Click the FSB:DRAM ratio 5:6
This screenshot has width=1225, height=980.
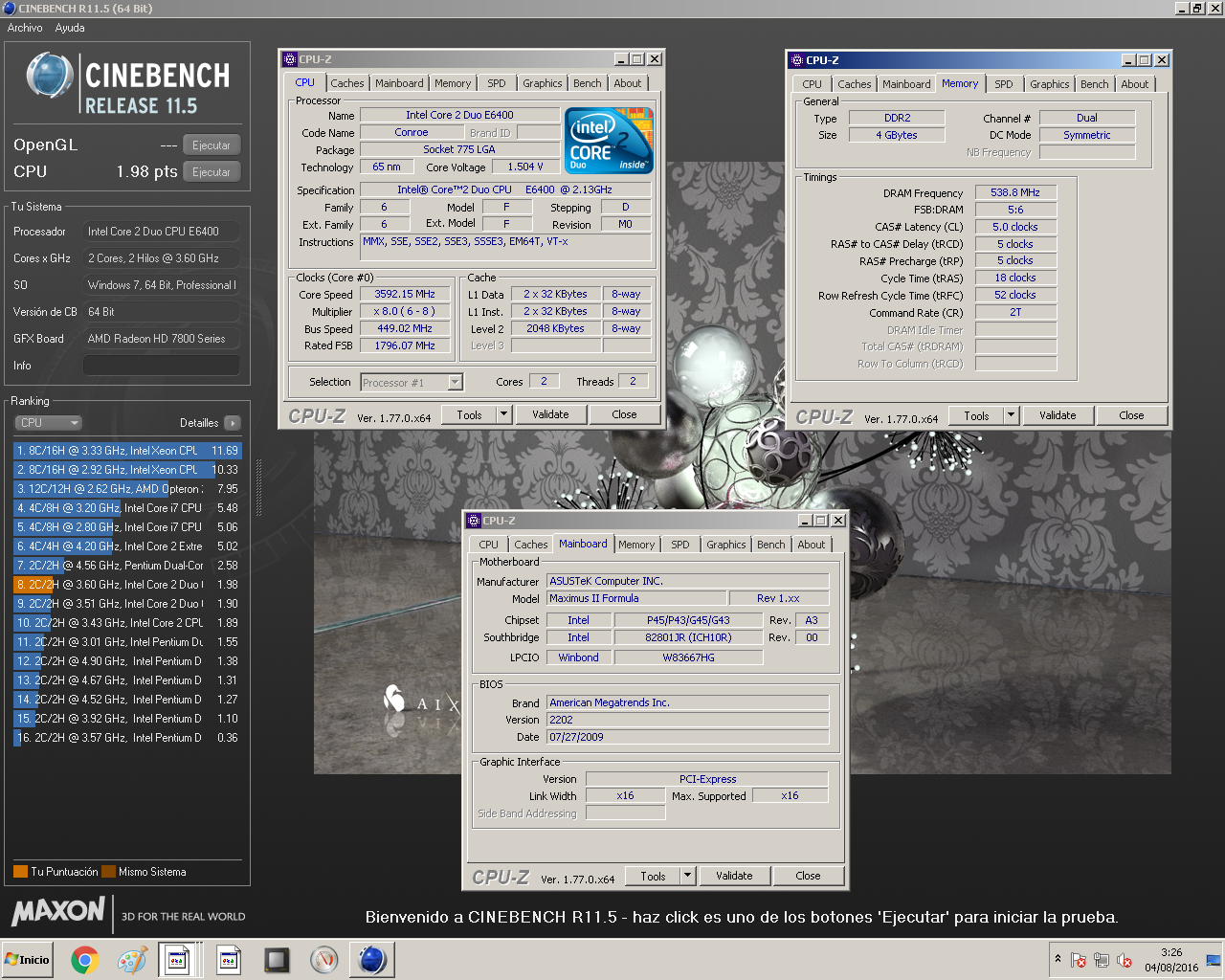[x=1015, y=210]
